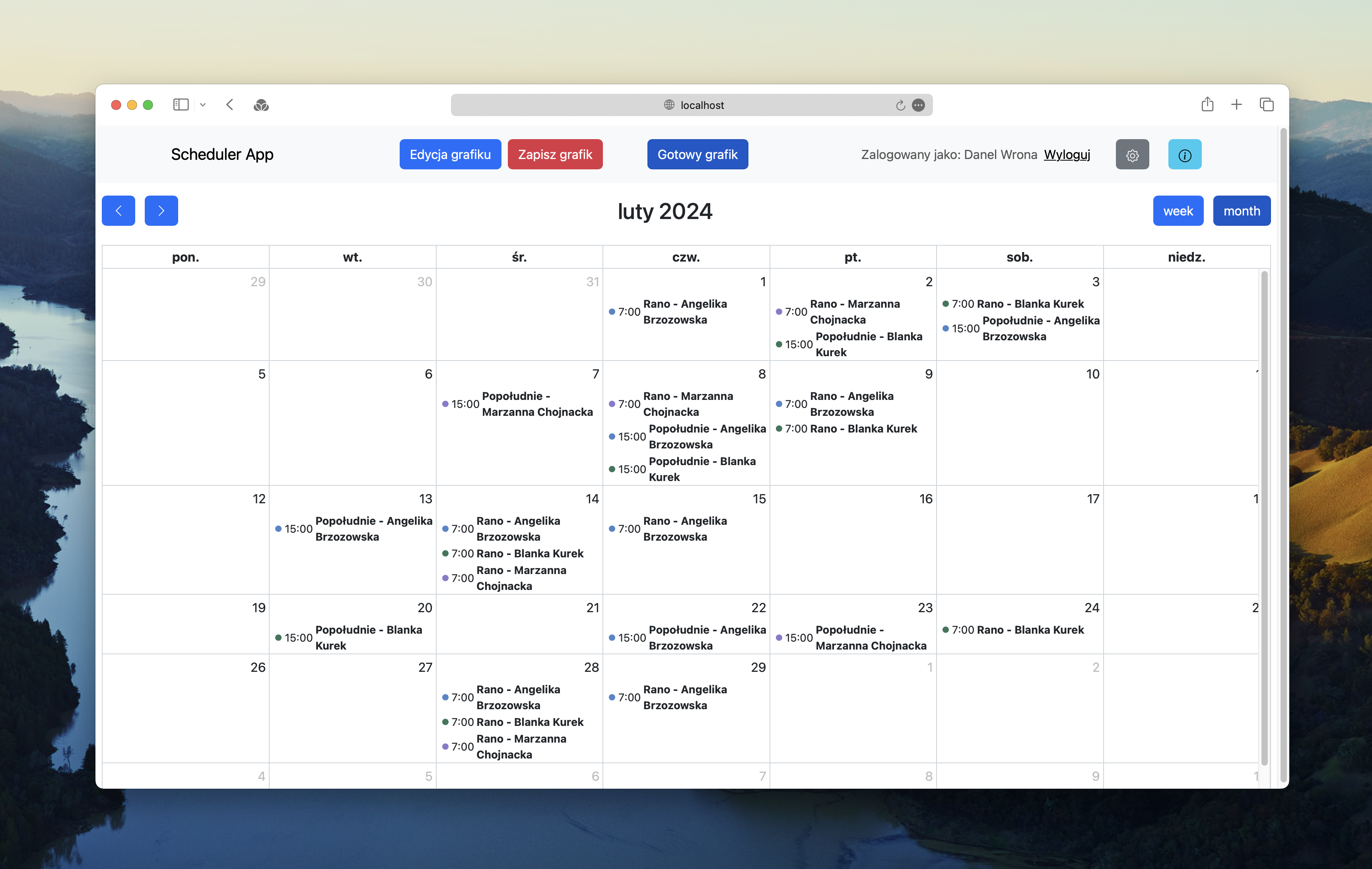Toggle the Safari sidebar icon
1372x869 pixels.
coord(181,105)
